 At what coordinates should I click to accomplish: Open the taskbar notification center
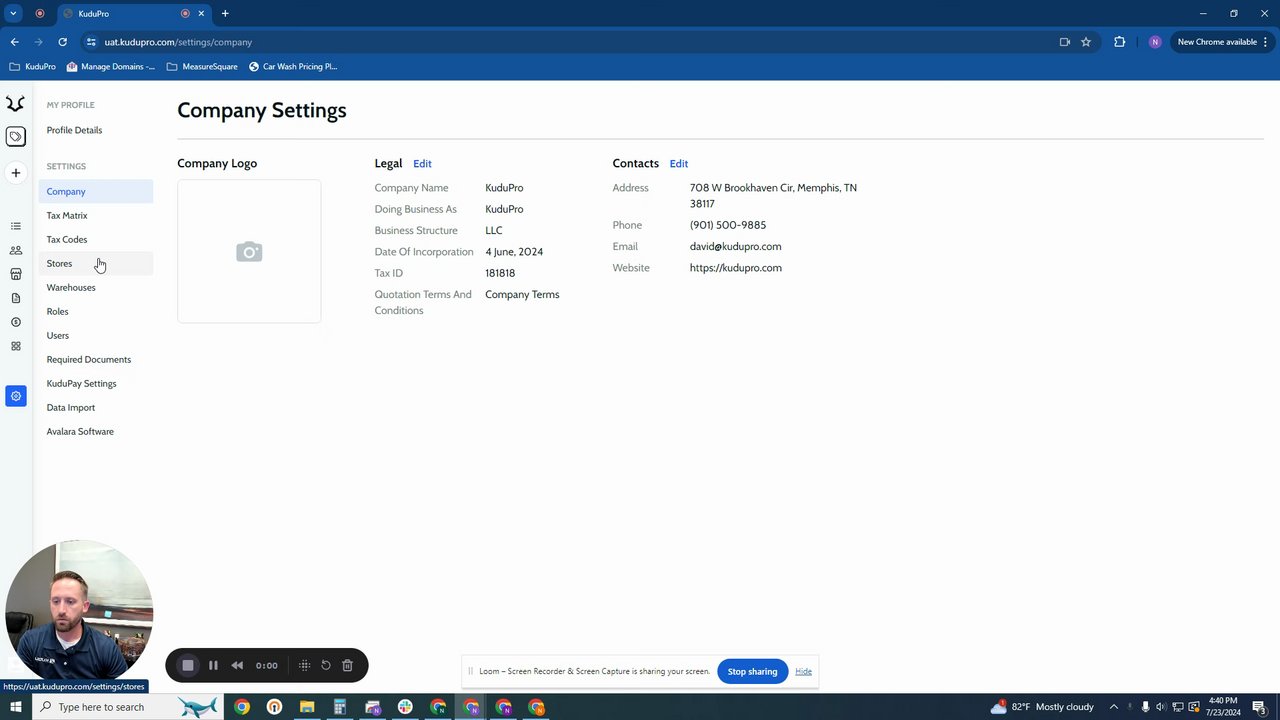point(1260,707)
